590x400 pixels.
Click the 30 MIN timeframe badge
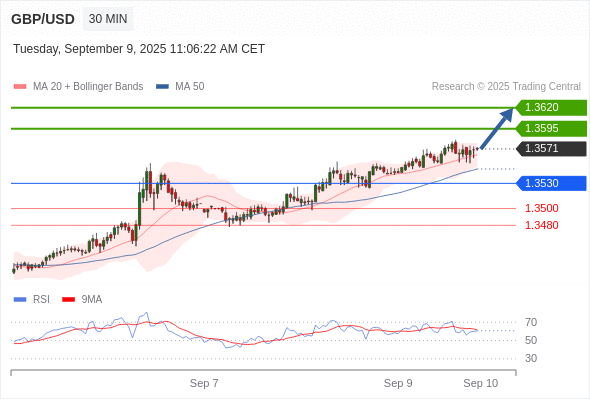[108, 19]
